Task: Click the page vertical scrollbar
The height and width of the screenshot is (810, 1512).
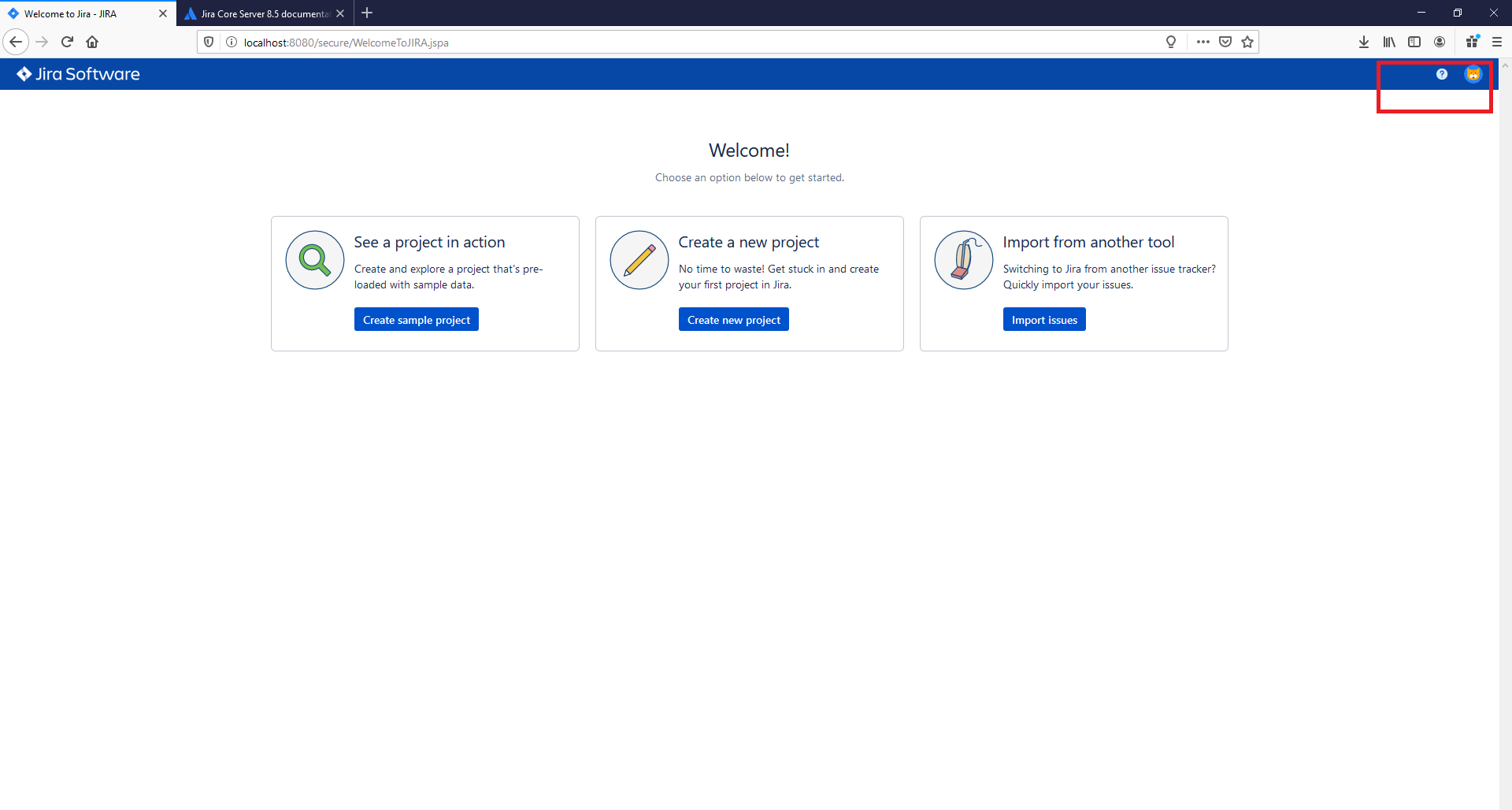Action: pos(1505,433)
